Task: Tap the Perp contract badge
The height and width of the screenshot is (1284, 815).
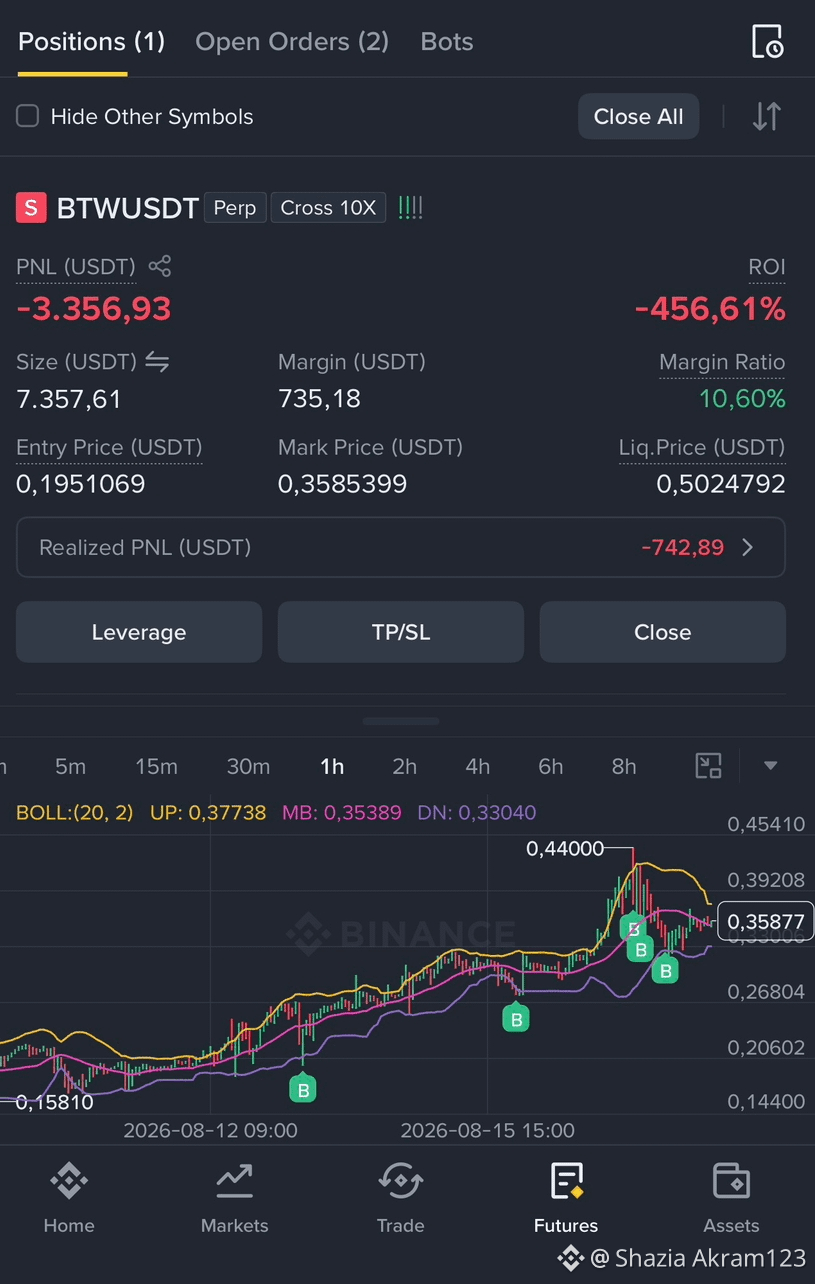Action: click(235, 208)
